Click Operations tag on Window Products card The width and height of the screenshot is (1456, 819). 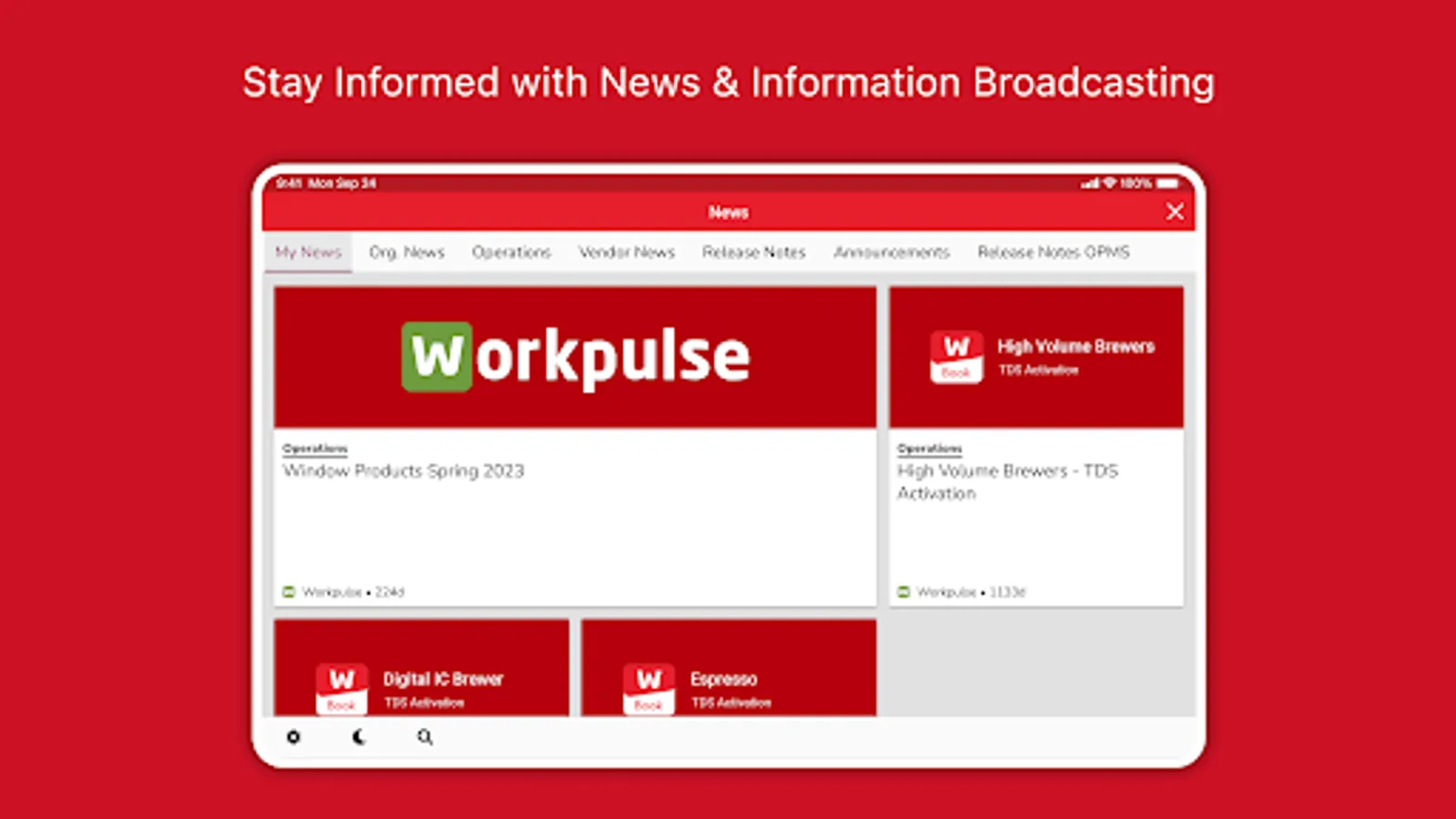(315, 449)
